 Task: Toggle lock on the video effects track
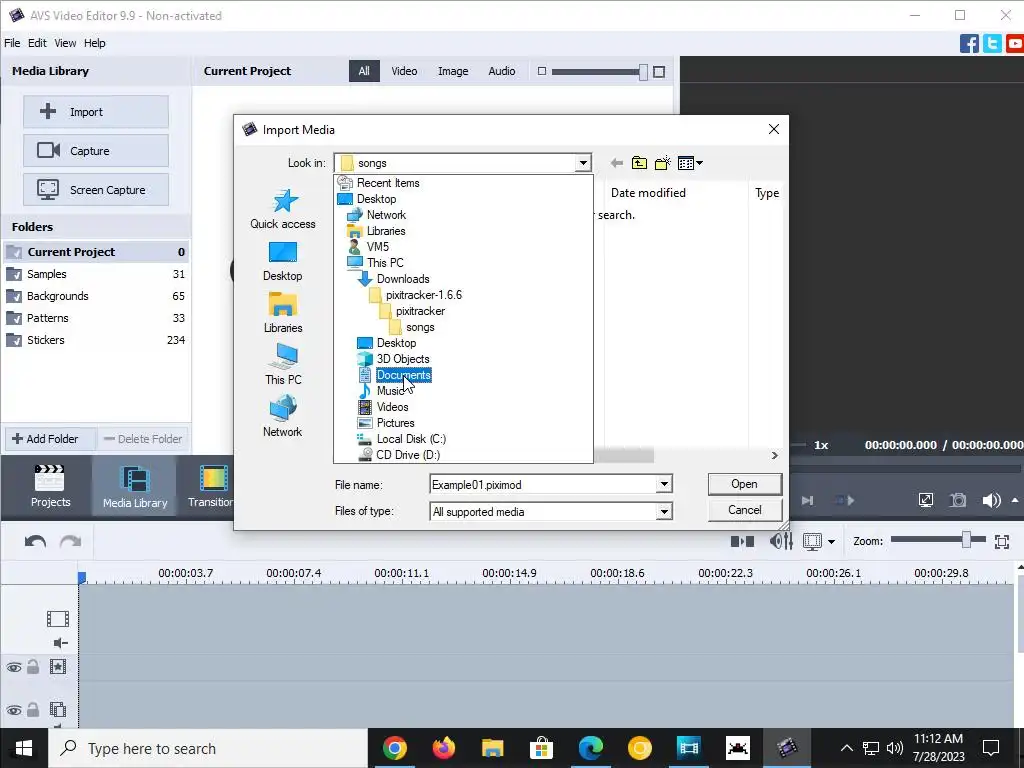(33, 667)
